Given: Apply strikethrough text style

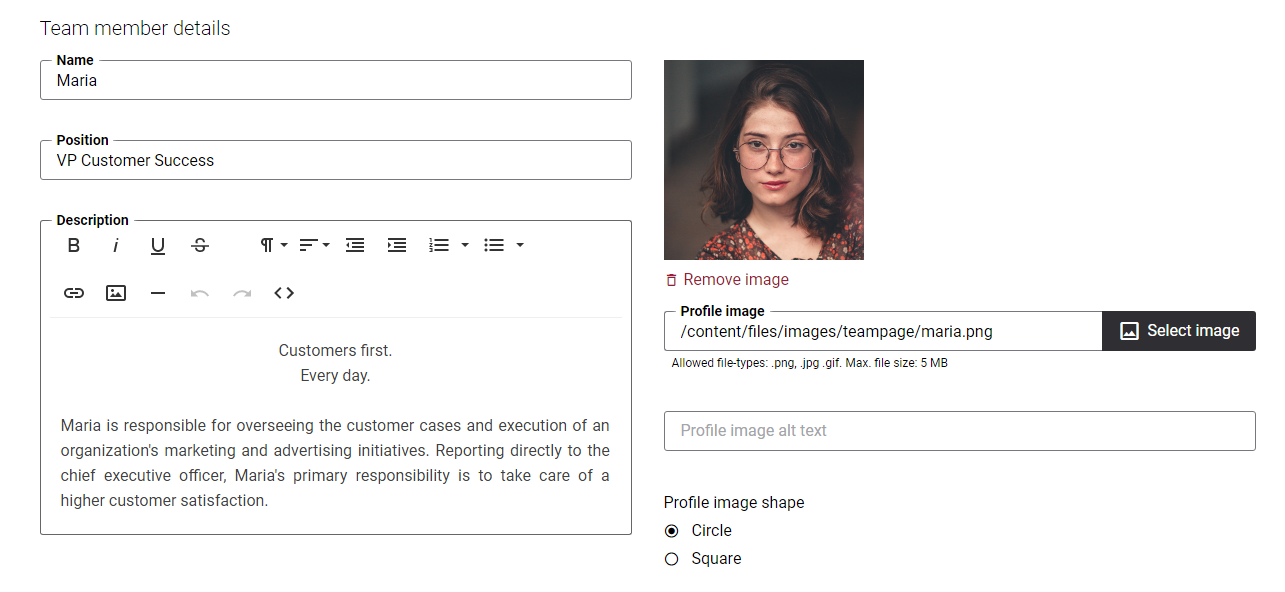Looking at the screenshot, I should tap(200, 245).
